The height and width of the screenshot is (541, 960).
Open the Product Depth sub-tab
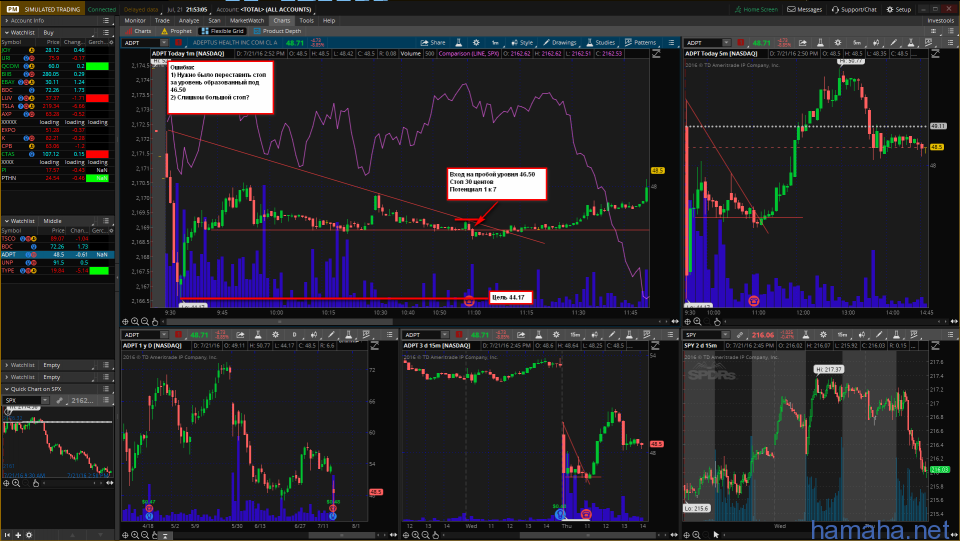tap(277, 31)
